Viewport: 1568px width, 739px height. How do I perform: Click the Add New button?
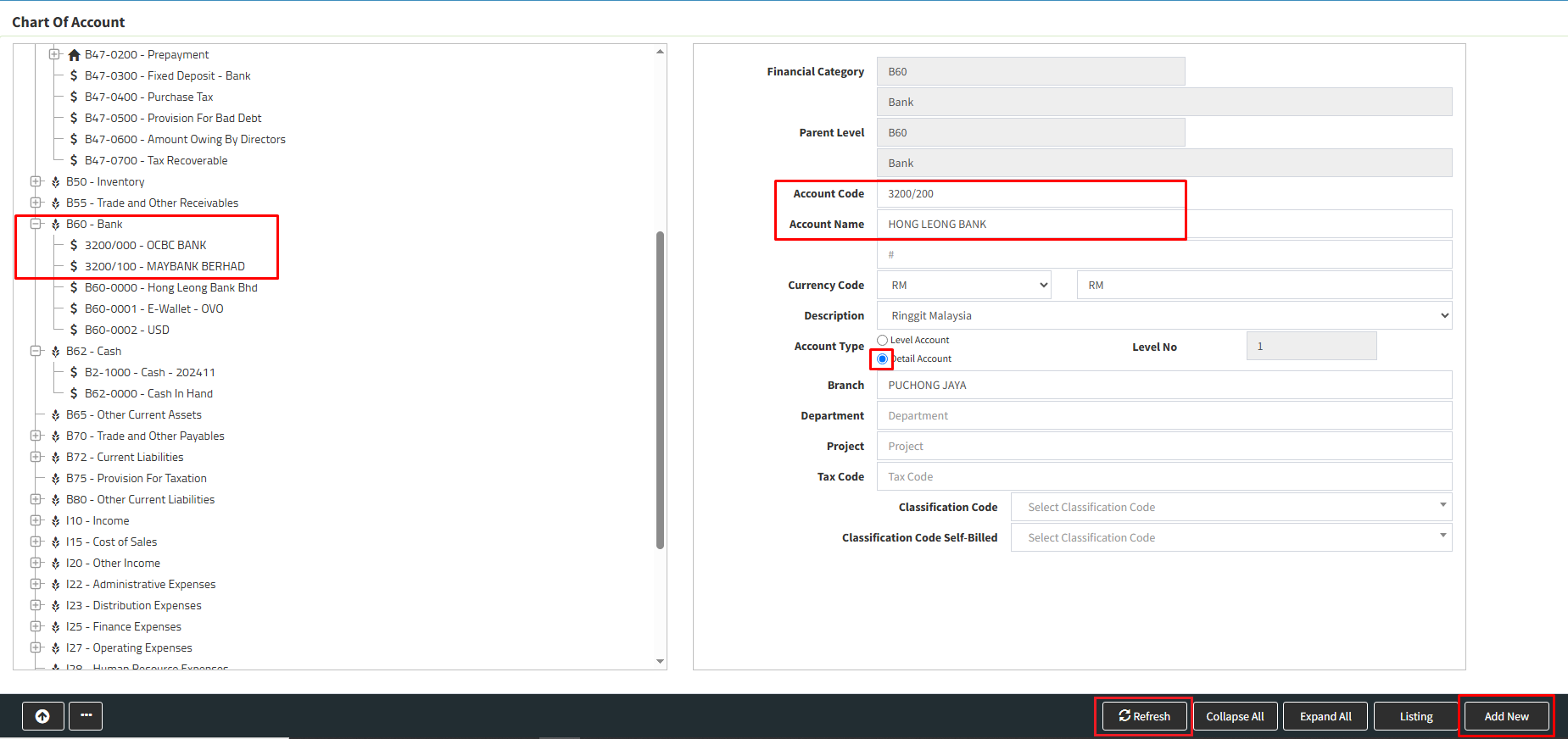pyautogui.click(x=1506, y=716)
